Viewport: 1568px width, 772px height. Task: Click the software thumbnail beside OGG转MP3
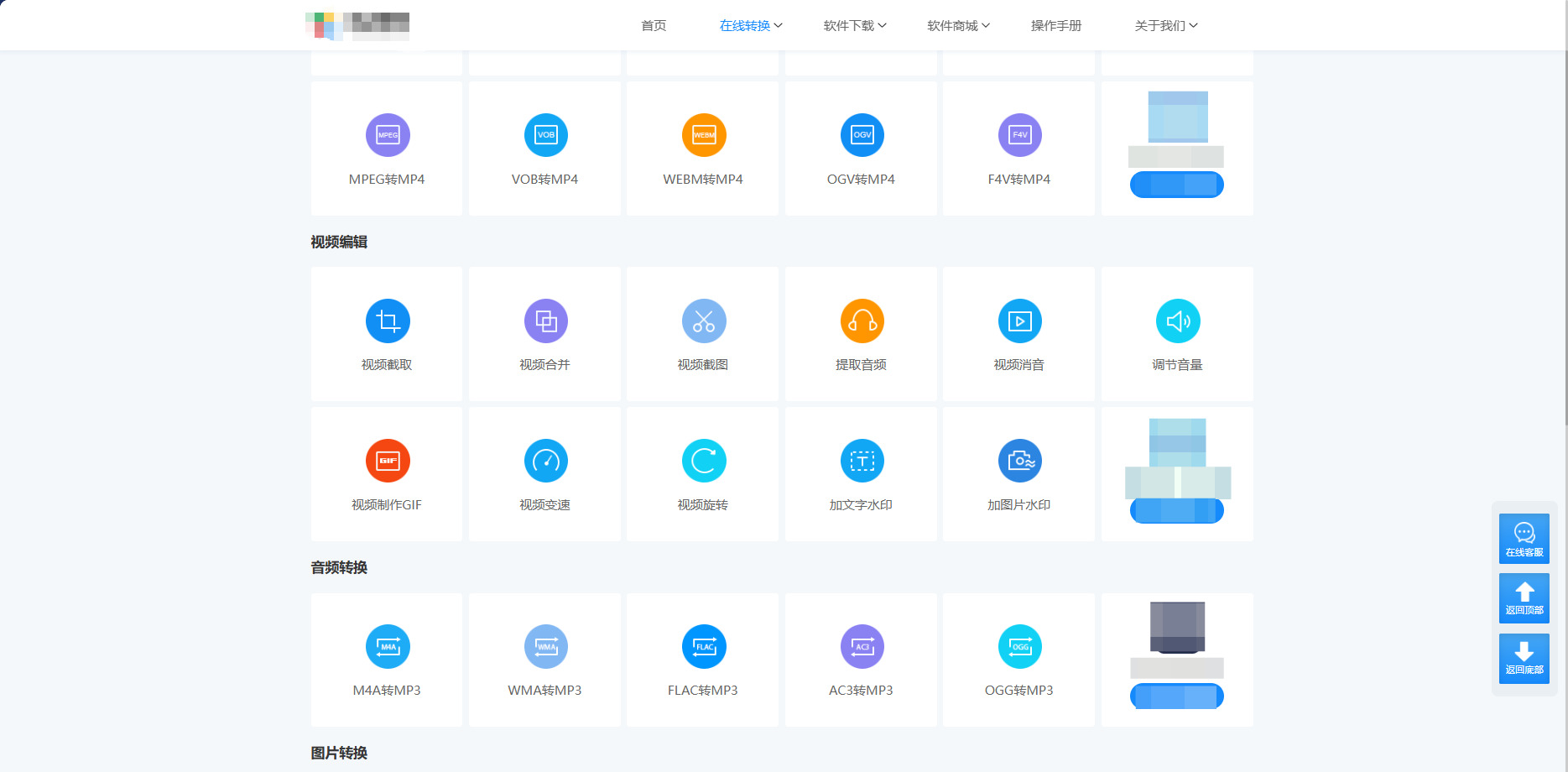1178,628
